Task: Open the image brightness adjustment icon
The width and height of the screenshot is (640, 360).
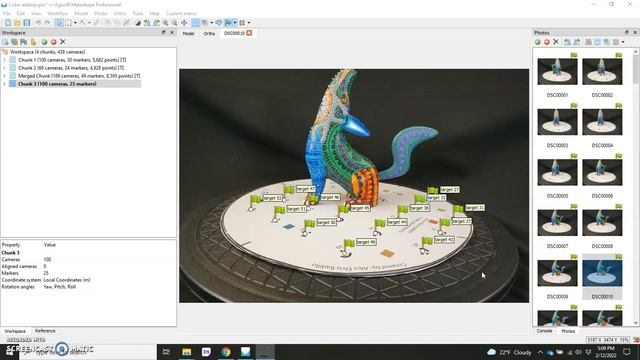Action: (x=138, y=23)
